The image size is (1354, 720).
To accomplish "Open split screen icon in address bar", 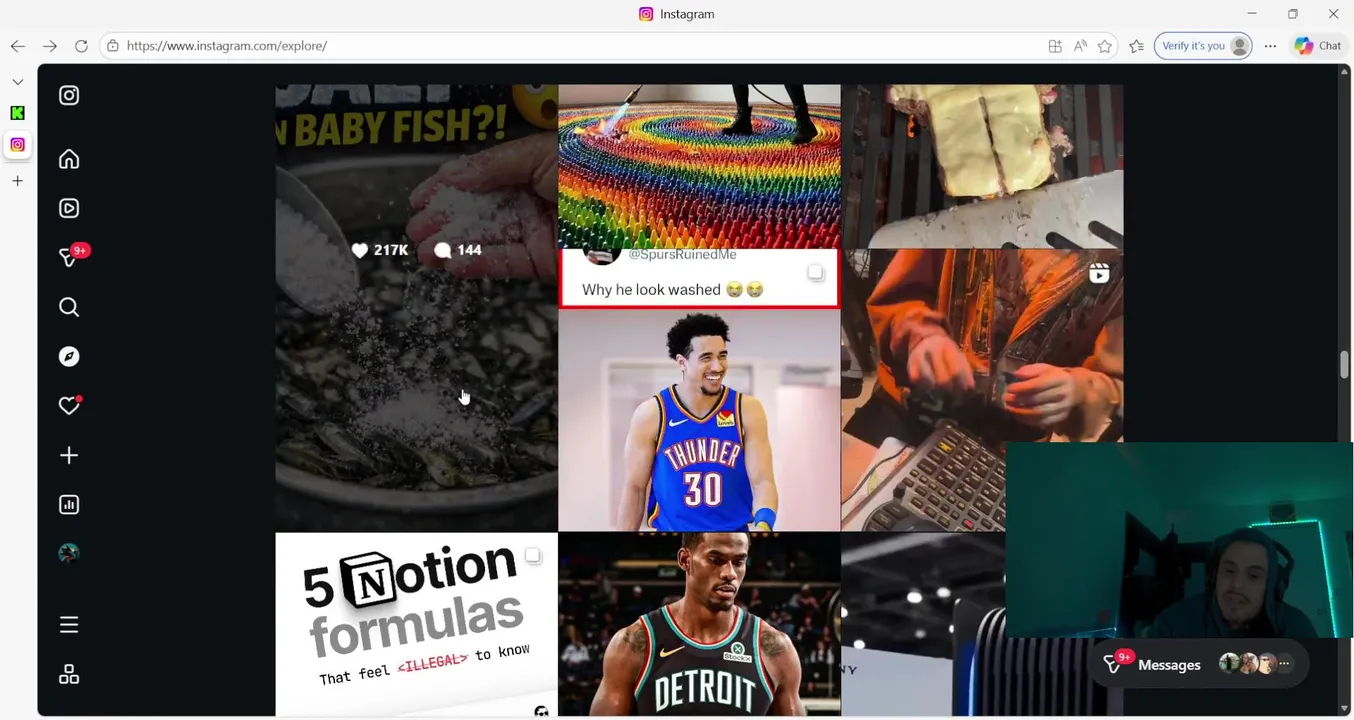I will pos(1055,46).
